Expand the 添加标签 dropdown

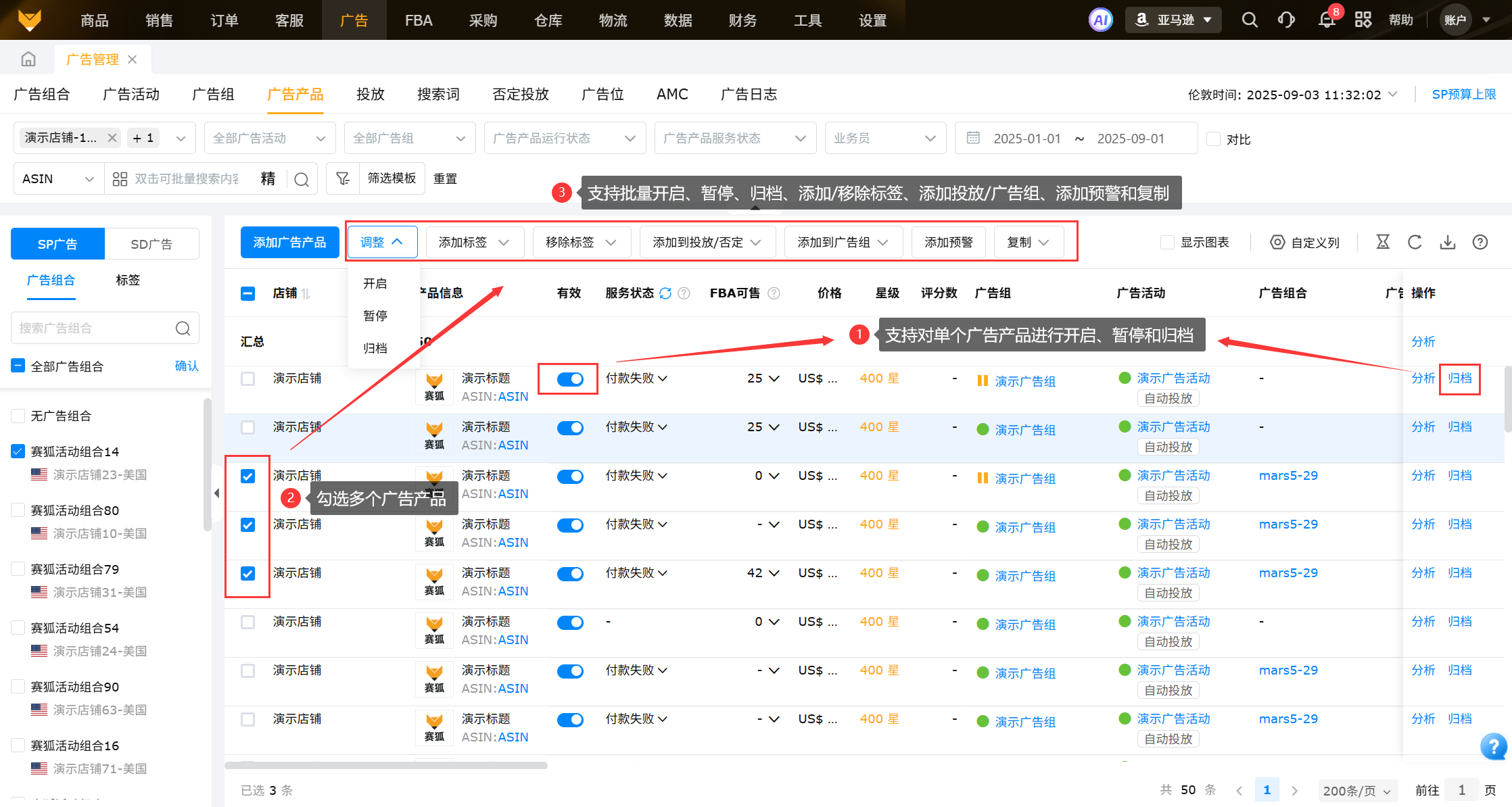(474, 242)
